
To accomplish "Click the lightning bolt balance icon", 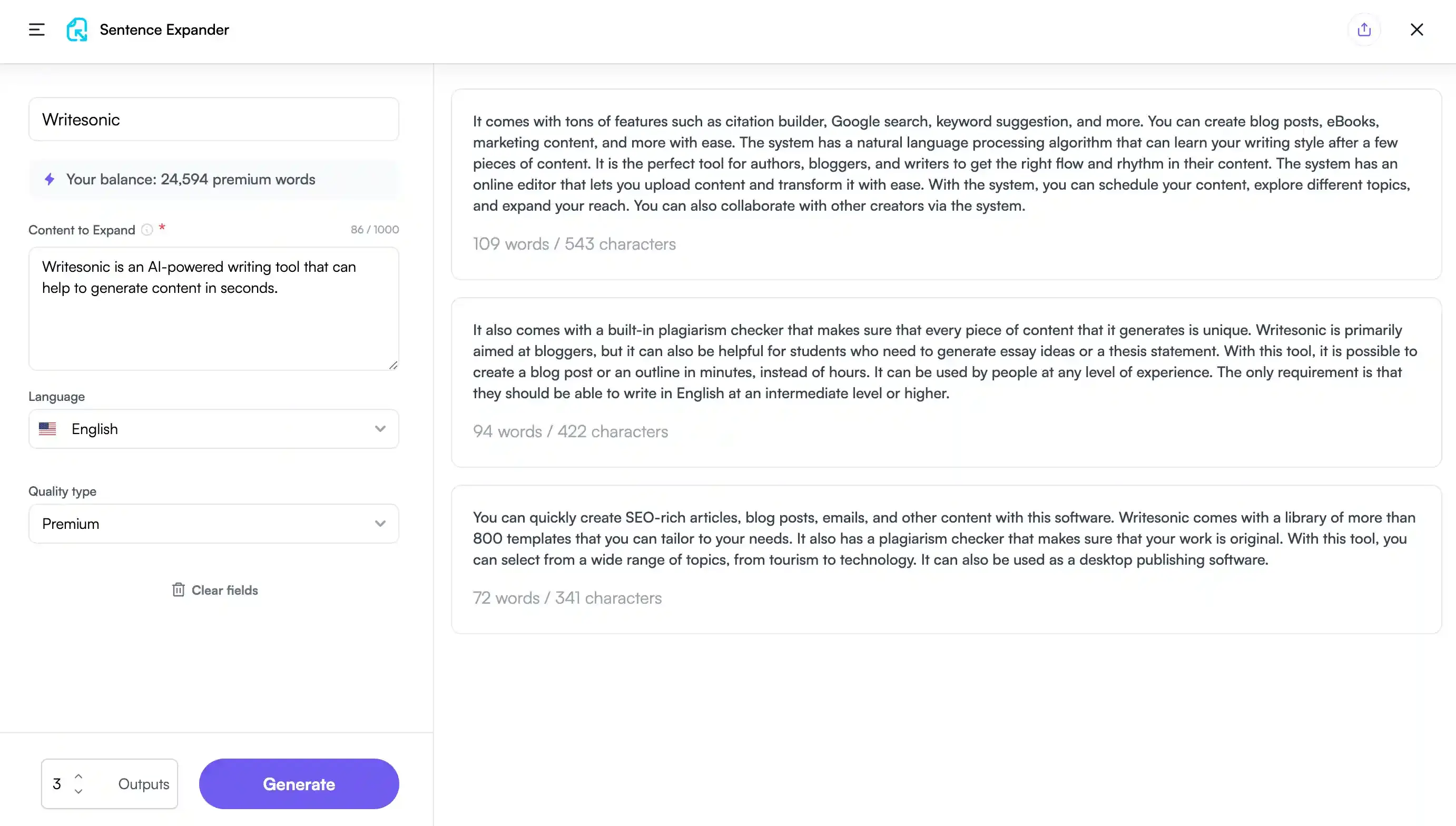I will (x=50, y=179).
